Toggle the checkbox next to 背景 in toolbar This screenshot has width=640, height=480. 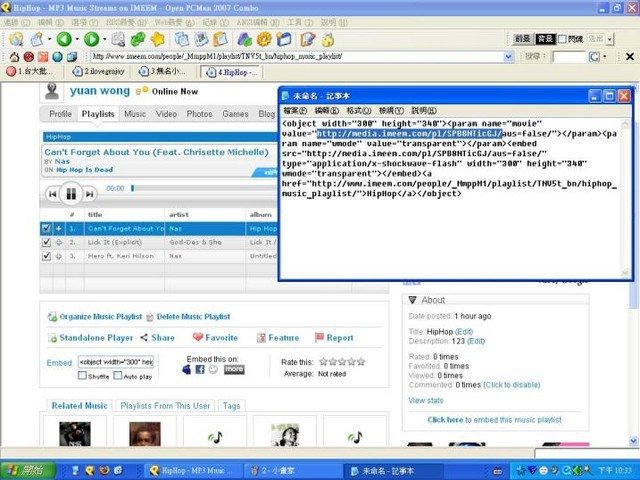tap(562, 39)
